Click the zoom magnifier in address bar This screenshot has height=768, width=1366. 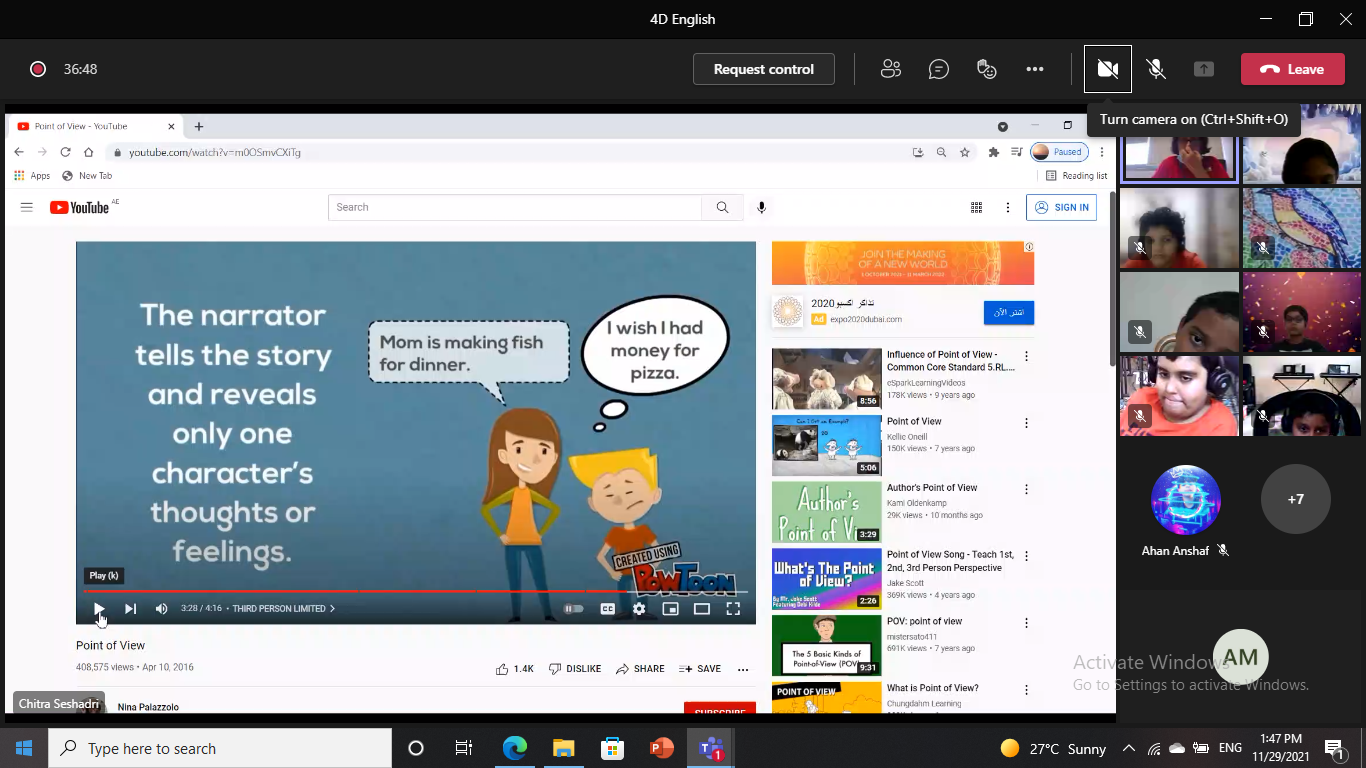point(941,152)
